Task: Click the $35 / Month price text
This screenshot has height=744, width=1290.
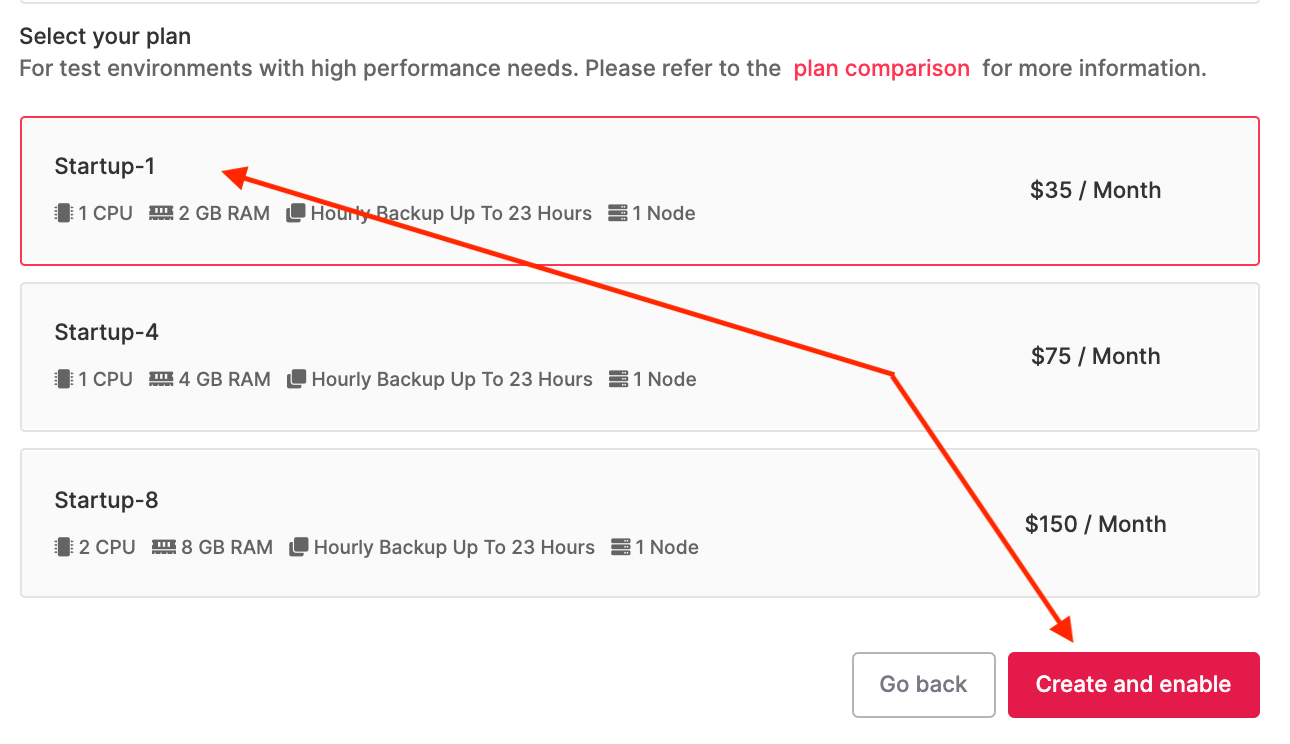Action: (1096, 190)
